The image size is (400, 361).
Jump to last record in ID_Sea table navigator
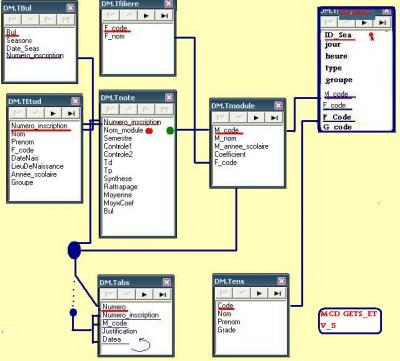click(382, 22)
